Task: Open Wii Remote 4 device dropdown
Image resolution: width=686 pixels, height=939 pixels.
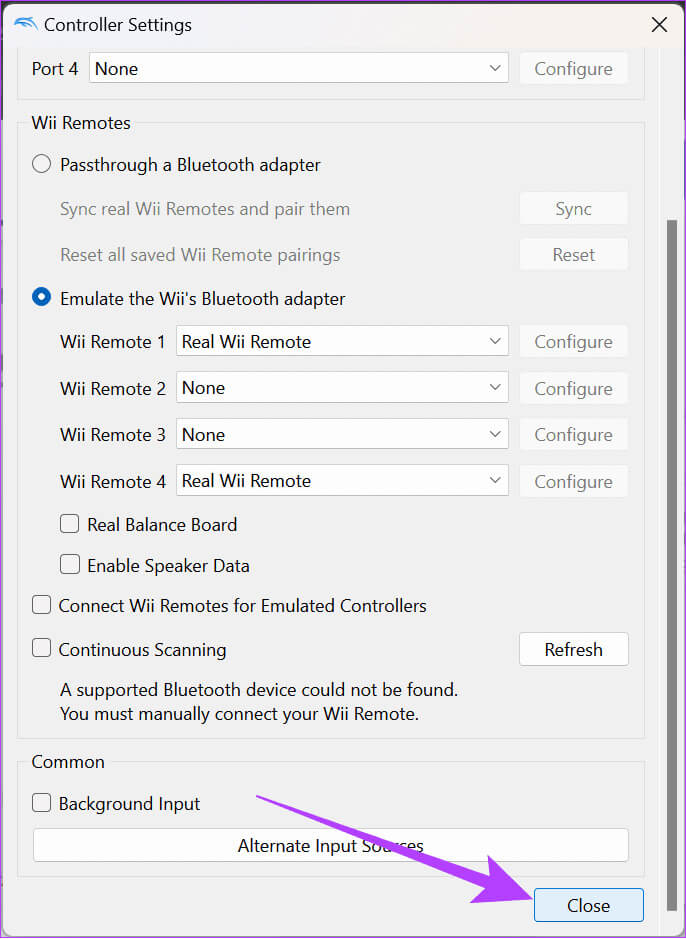Action: click(x=341, y=481)
